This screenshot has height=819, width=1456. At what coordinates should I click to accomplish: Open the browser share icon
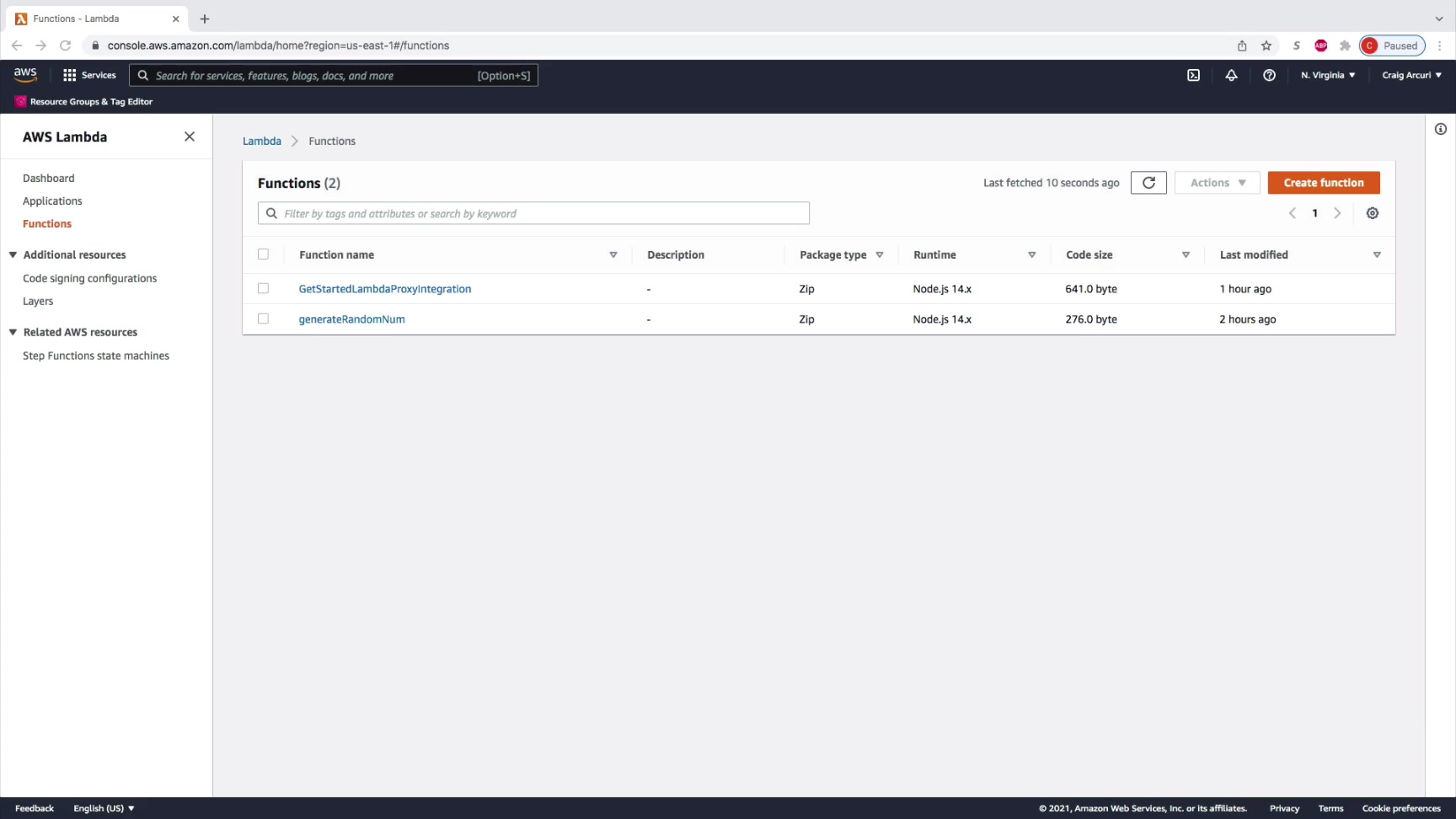point(1242,45)
